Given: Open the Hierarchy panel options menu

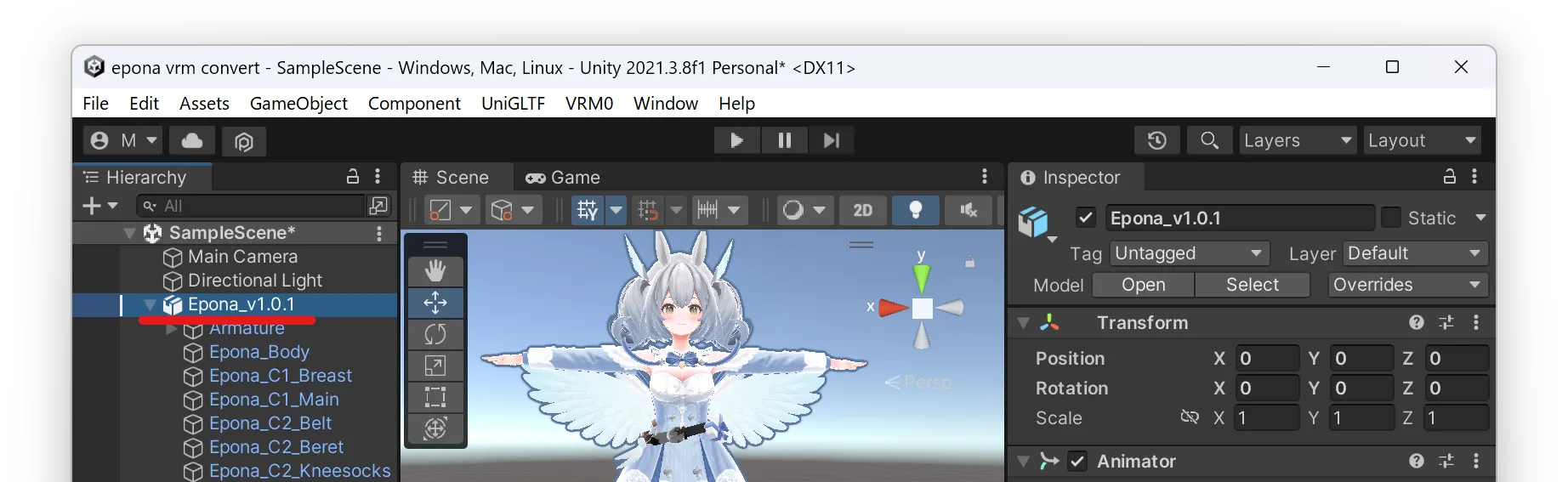Looking at the screenshot, I should click(378, 176).
